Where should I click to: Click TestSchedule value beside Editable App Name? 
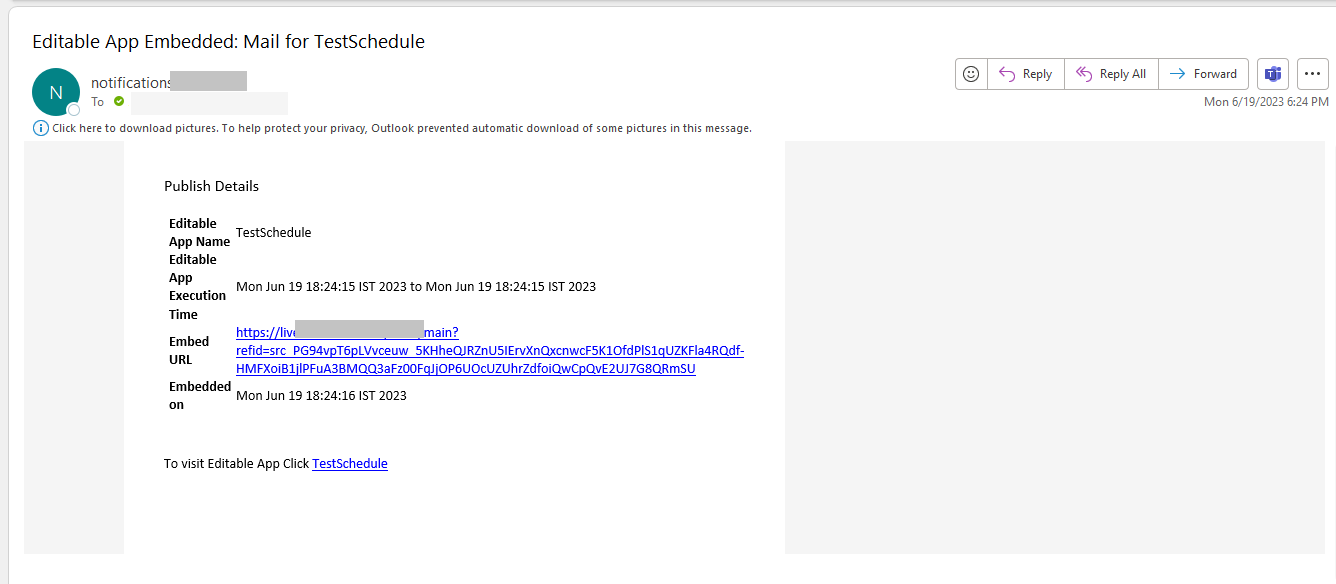pos(274,233)
